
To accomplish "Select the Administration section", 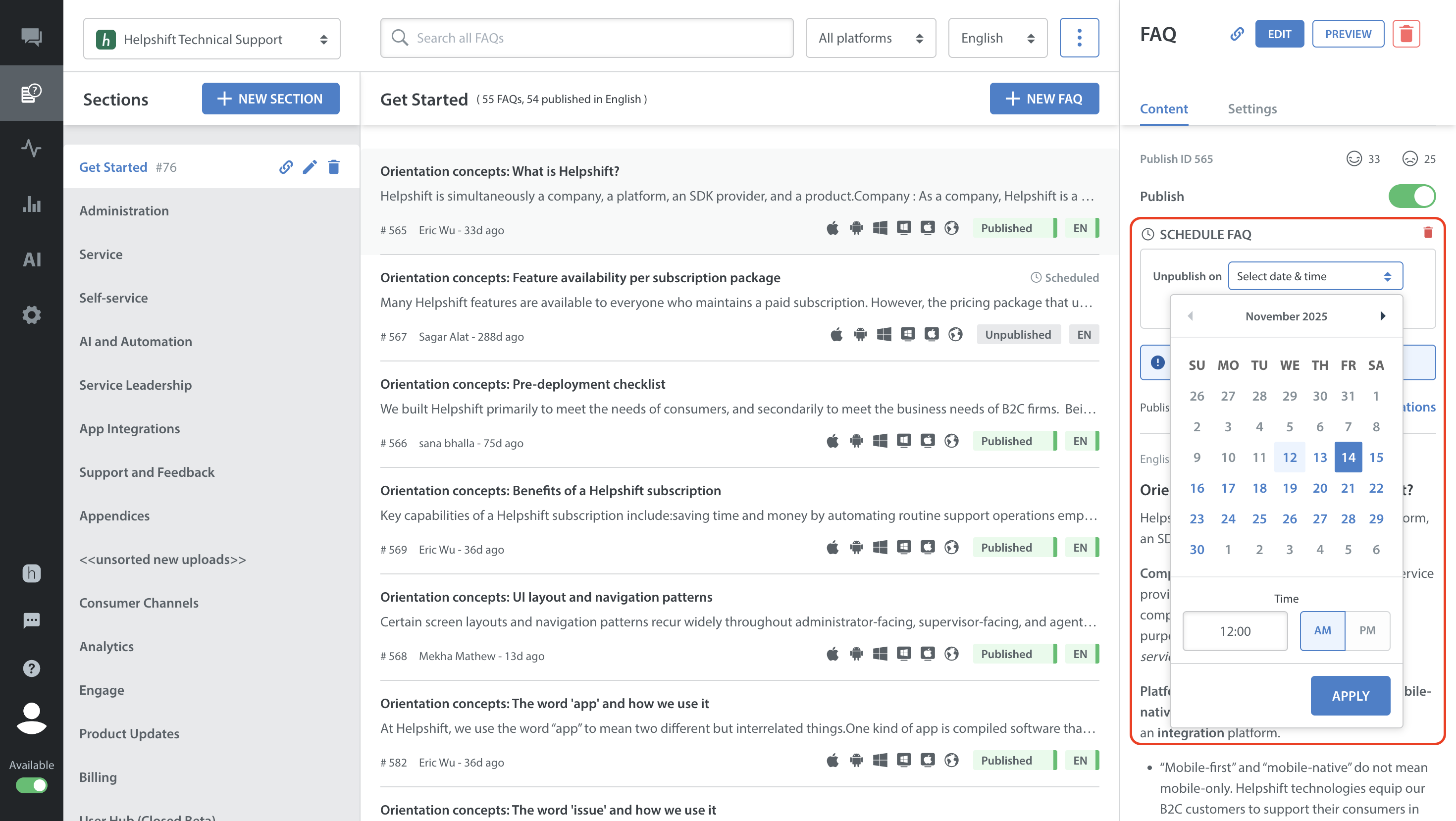I will (x=124, y=211).
